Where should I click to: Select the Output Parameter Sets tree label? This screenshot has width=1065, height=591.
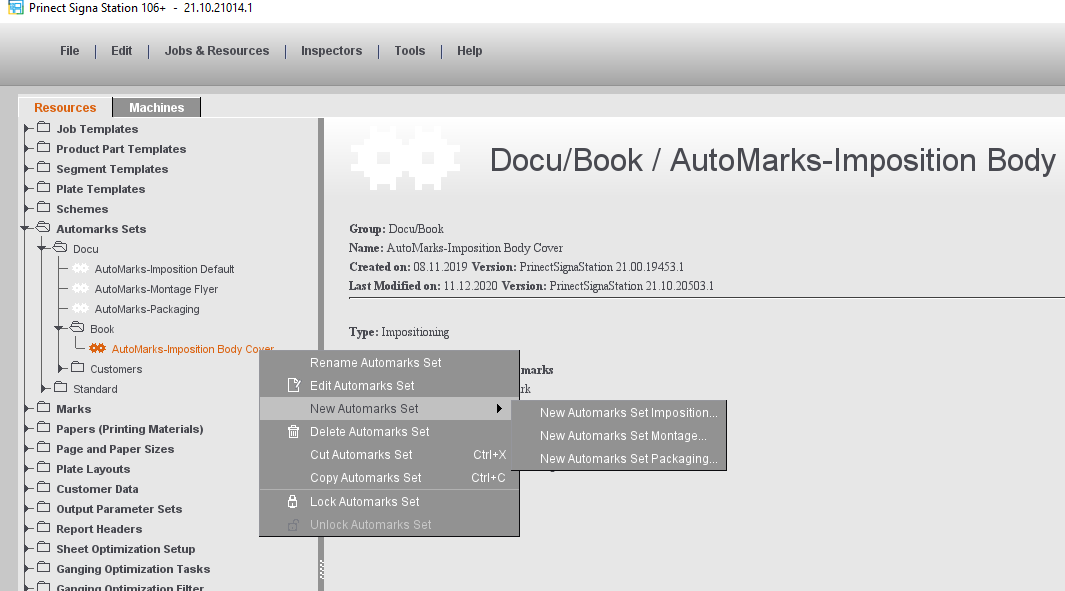click(119, 509)
